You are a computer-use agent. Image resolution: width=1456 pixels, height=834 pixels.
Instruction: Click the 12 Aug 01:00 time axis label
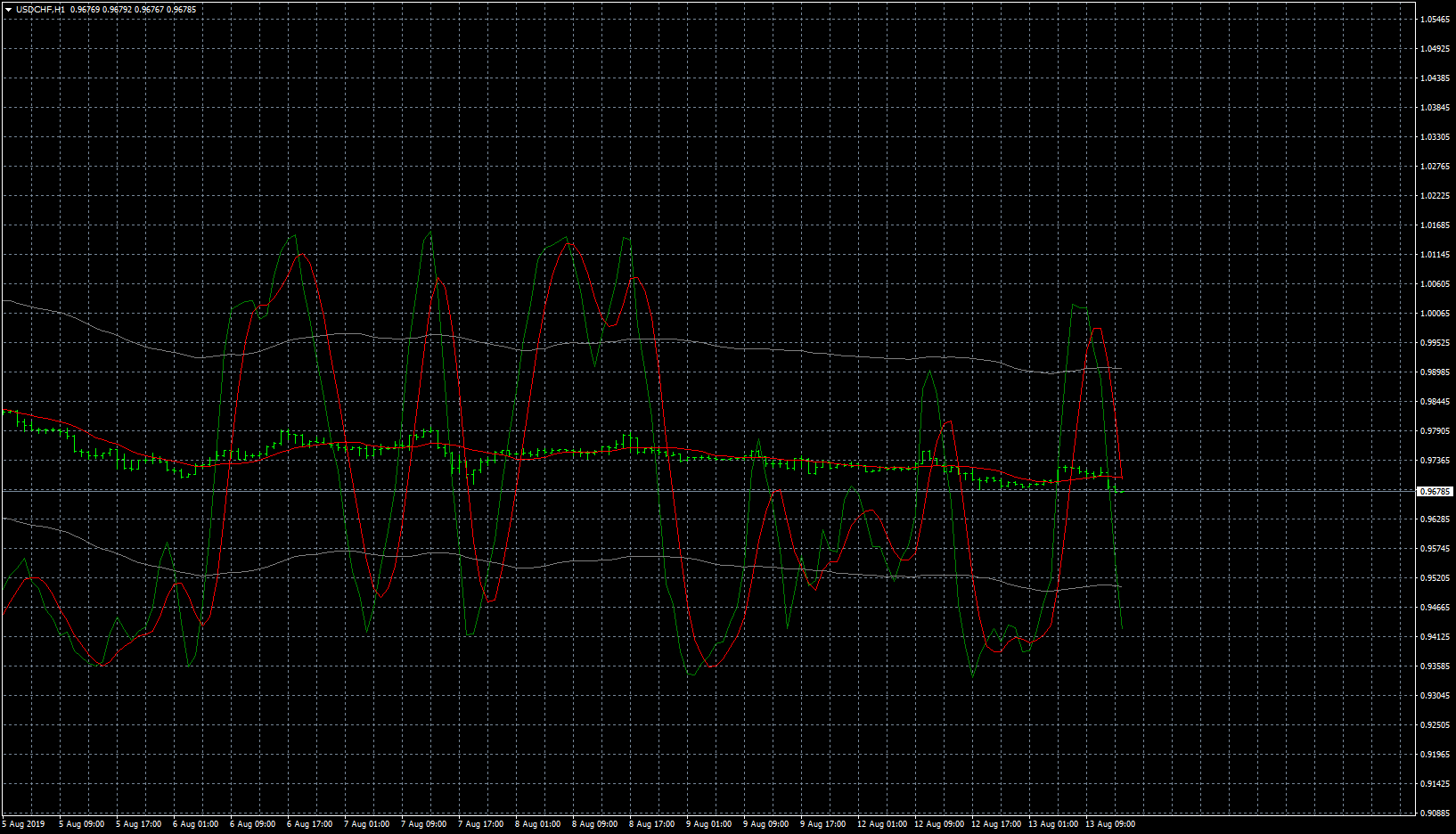(x=882, y=824)
